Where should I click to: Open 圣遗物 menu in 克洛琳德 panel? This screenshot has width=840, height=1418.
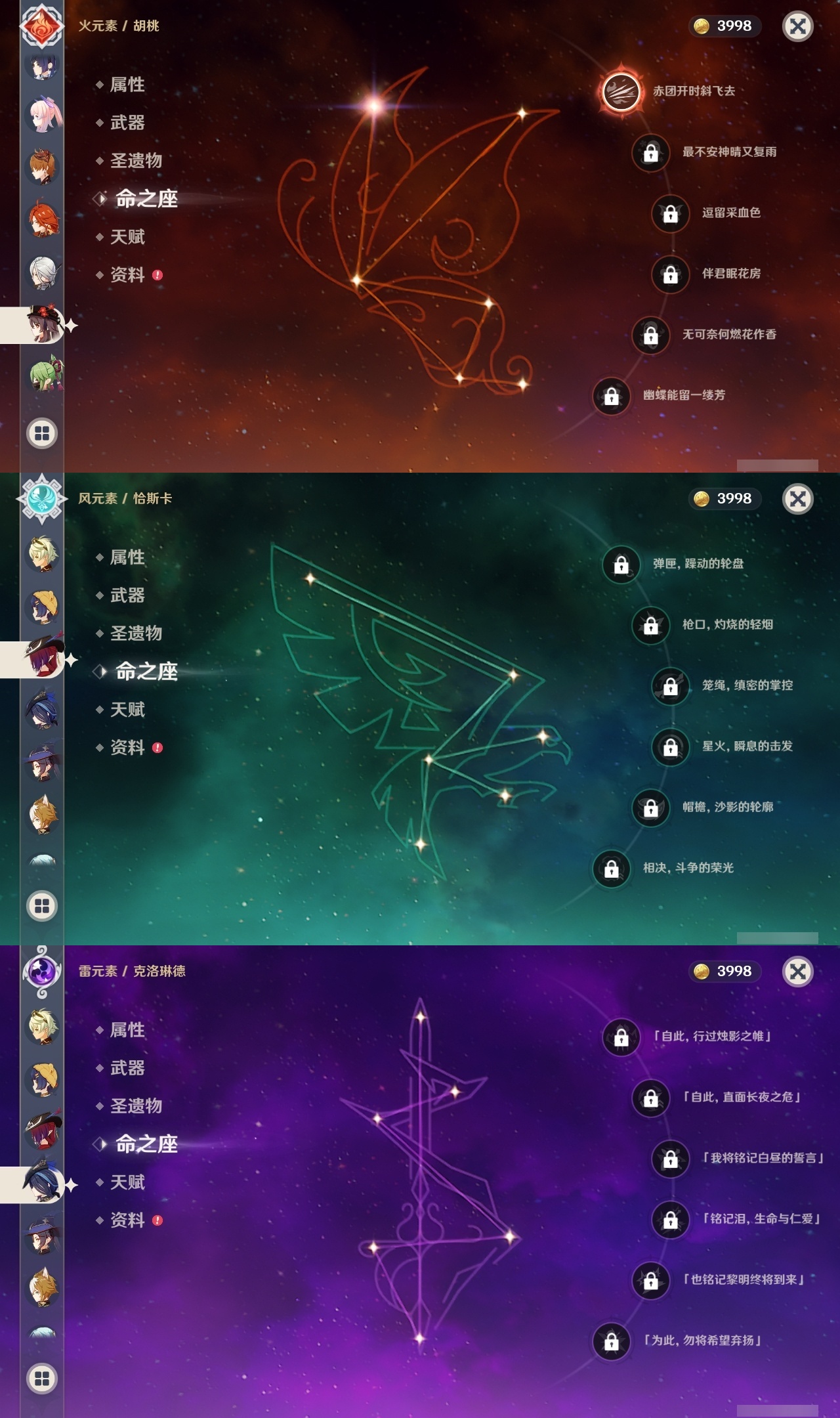tap(136, 1106)
